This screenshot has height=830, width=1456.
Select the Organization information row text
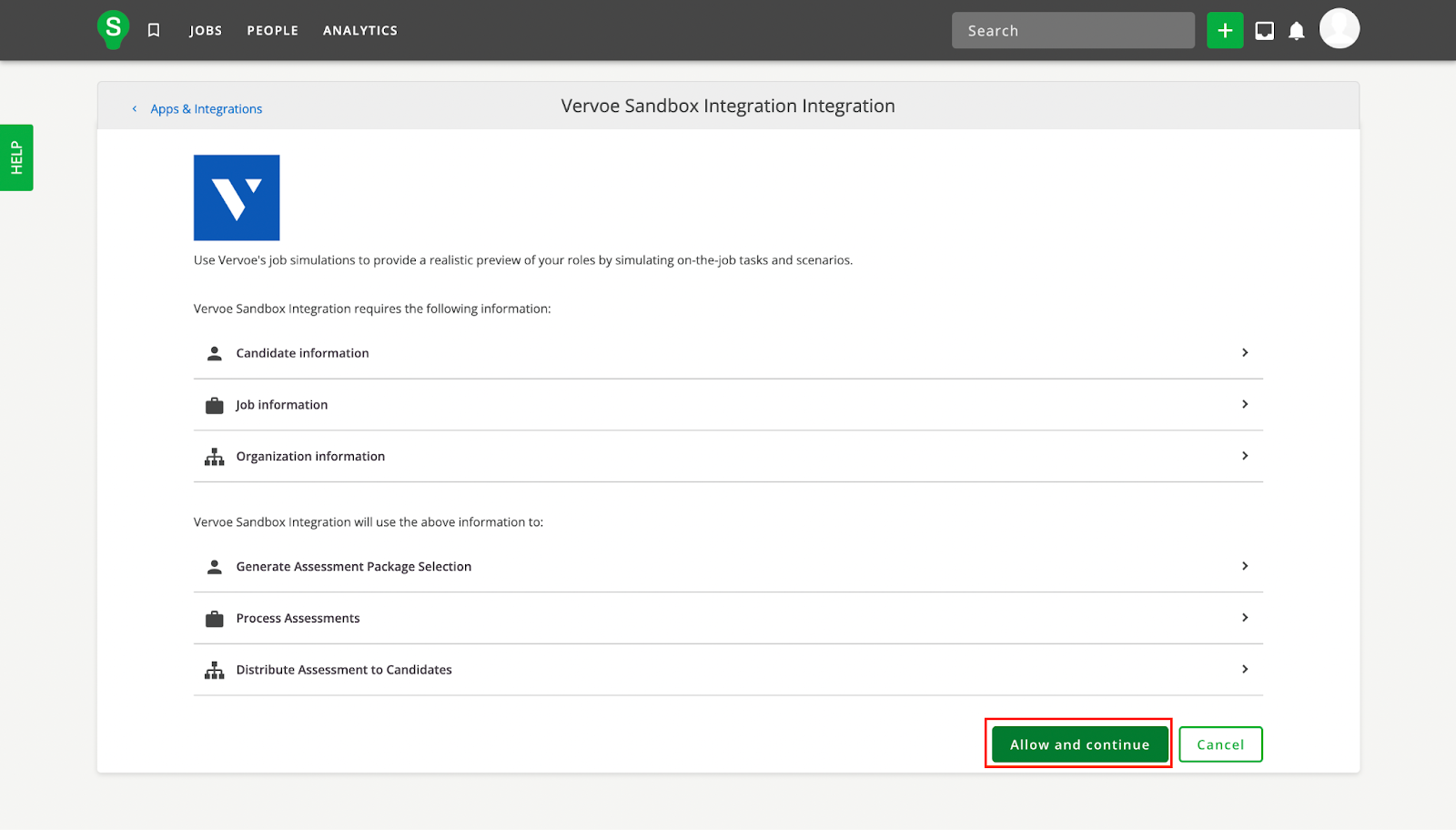pyautogui.click(x=310, y=457)
